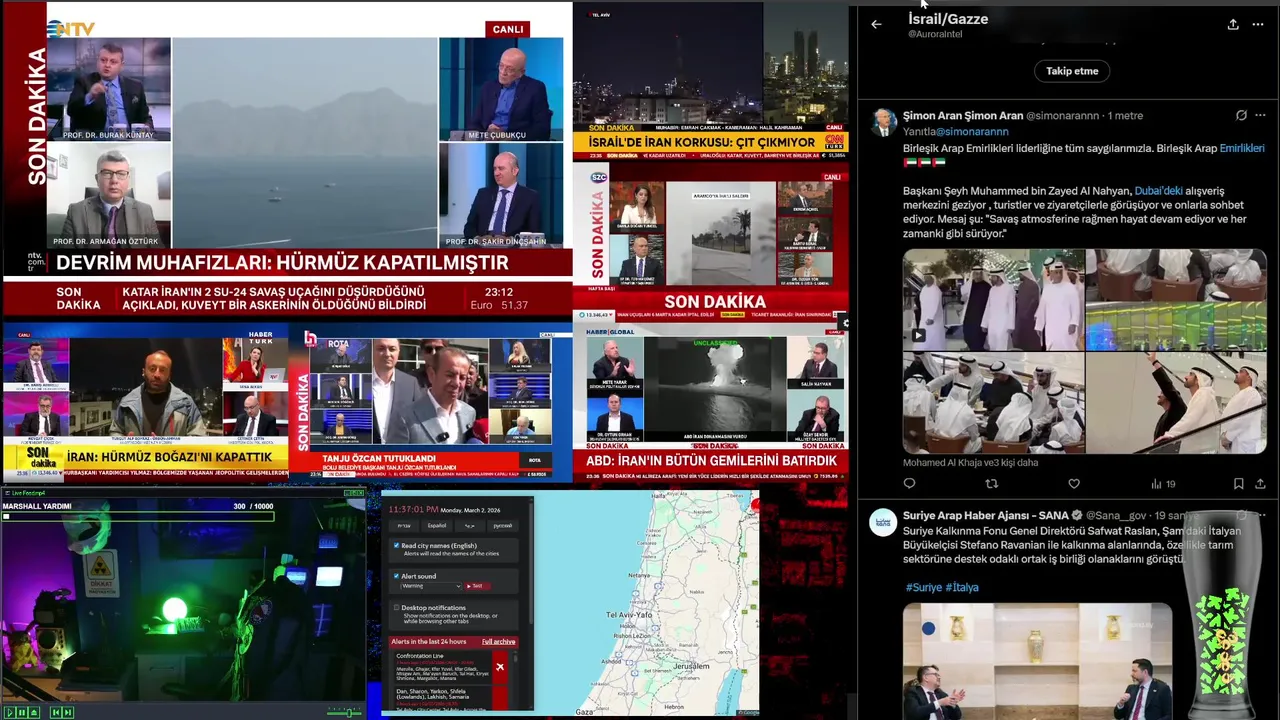This screenshot has height=720, width=1280.
Task: Open the Full archive link
Action: (x=499, y=642)
